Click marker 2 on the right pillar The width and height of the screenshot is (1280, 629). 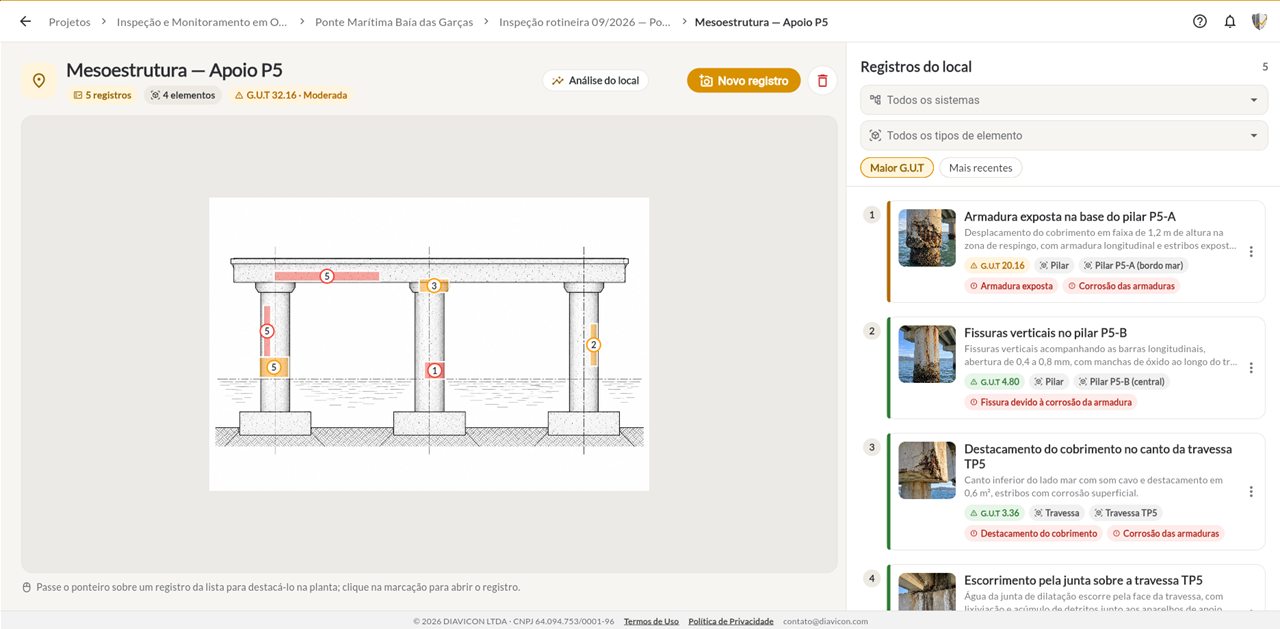593,345
